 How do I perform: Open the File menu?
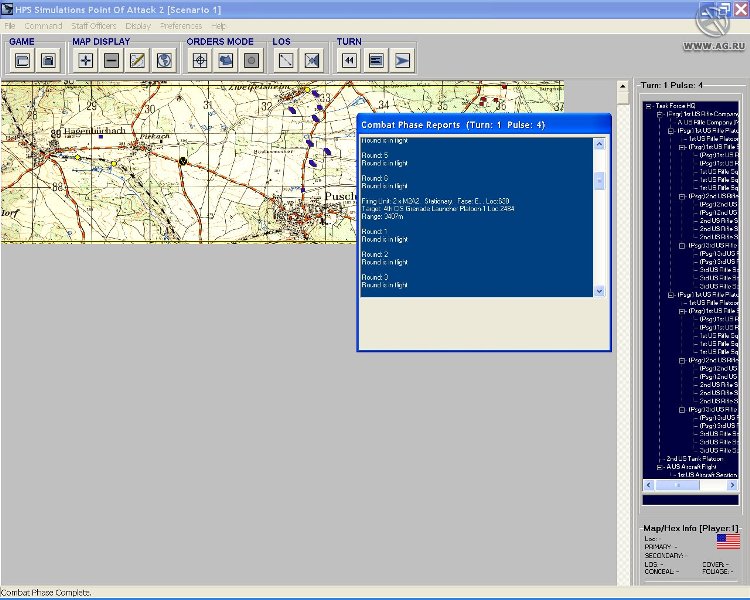point(10,25)
